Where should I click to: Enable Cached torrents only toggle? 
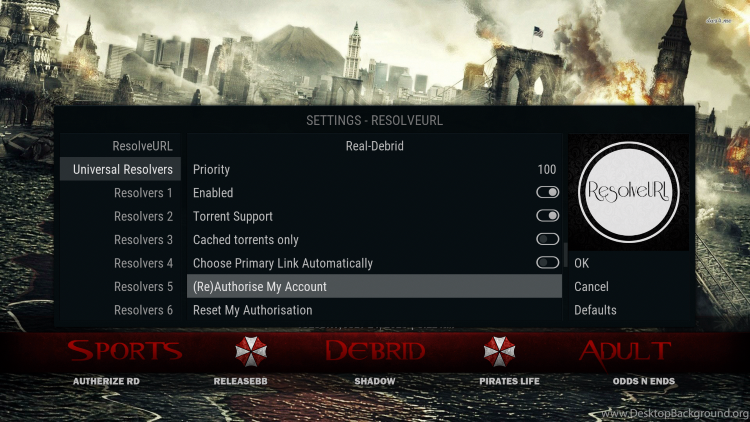547,239
